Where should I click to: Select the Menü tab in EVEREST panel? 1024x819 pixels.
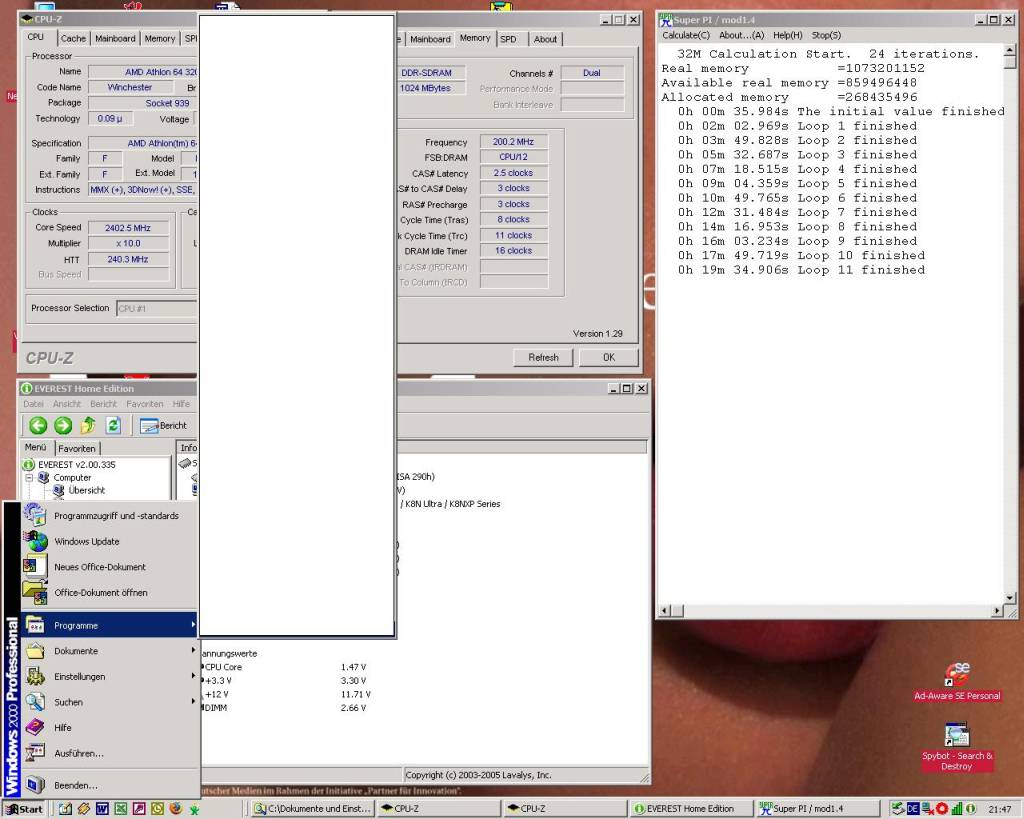coord(35,447)
